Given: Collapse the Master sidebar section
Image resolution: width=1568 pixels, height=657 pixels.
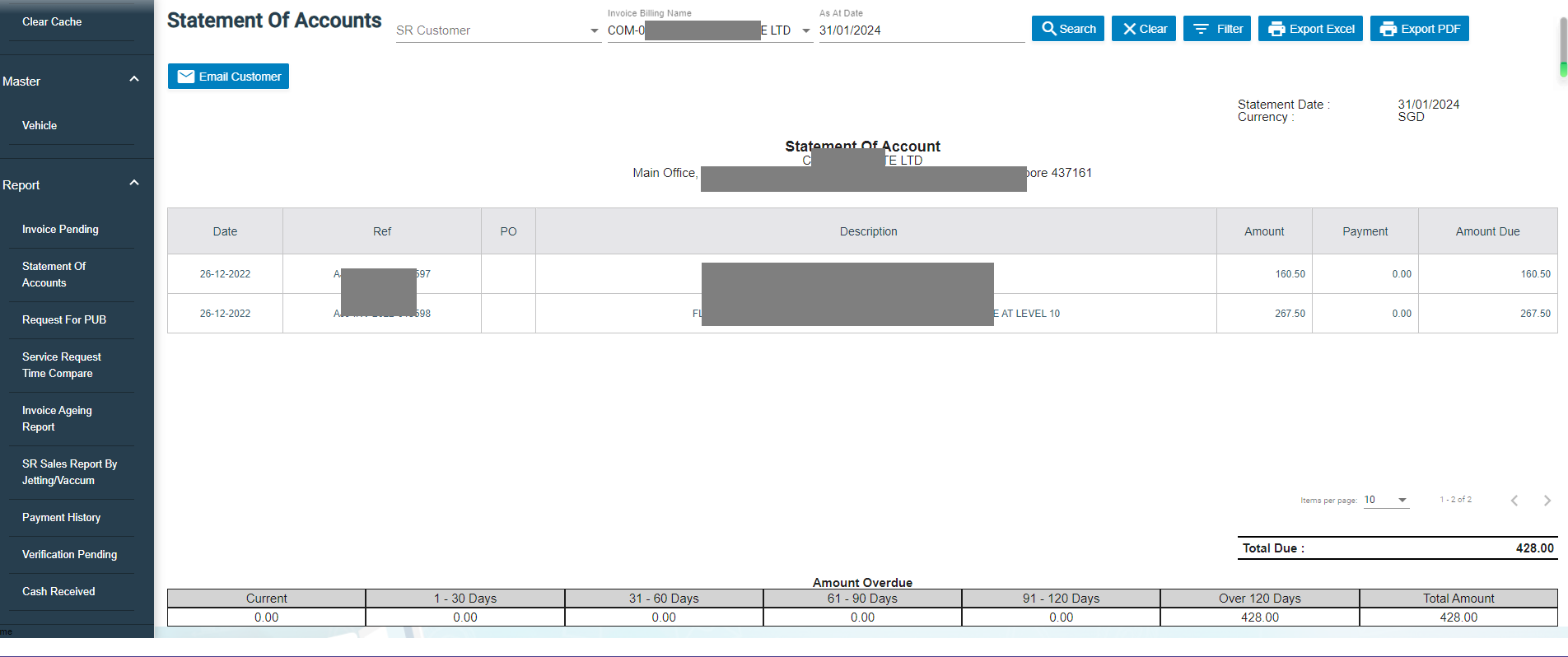Looking at the screenshot, I should pyautogui.click(x=134, y=80).
